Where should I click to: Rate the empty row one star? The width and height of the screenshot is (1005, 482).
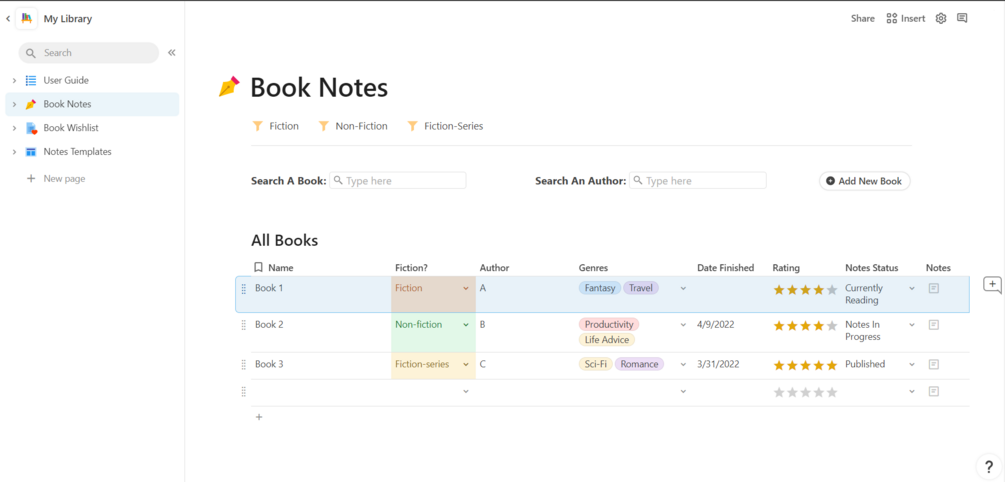779,392
